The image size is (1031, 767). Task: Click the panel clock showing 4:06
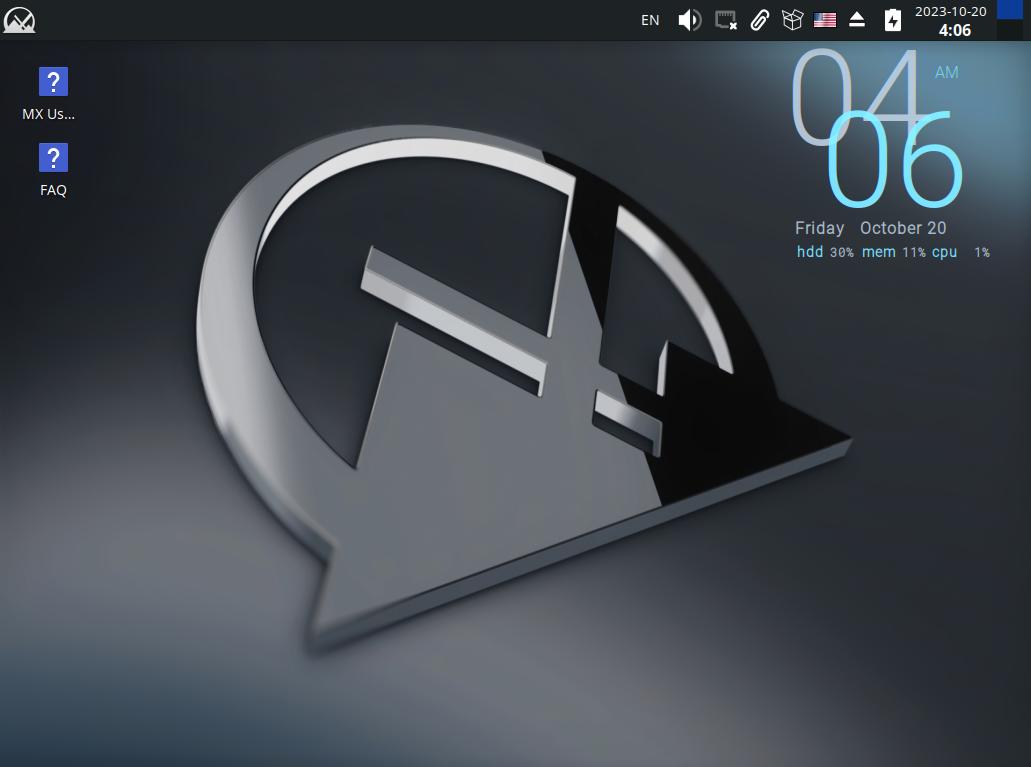click(x=951, y=21)
